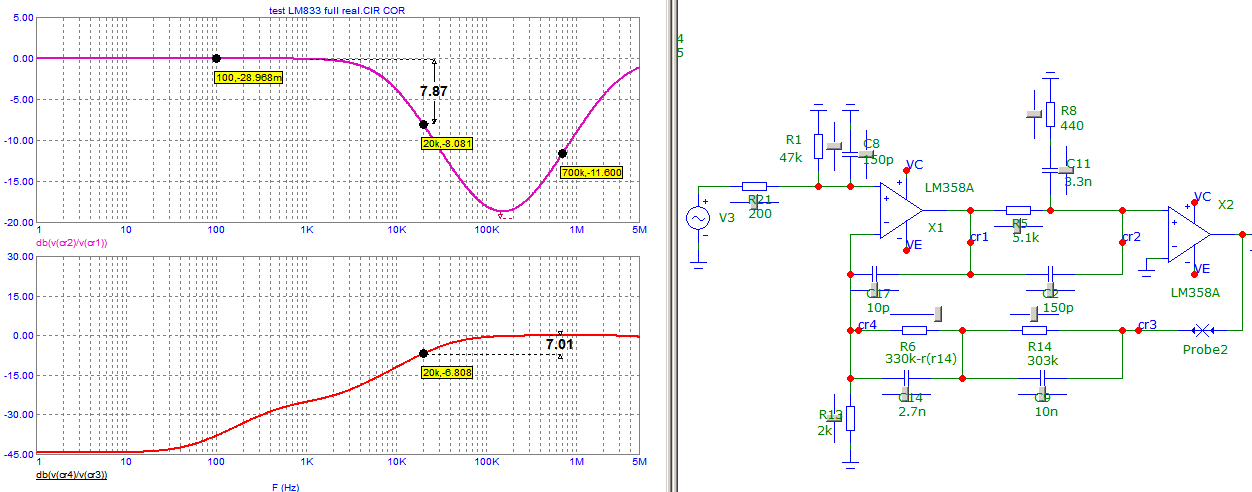Screen dimensions: 1252x492
Task: Click the node label 'cr3'
Action: pyautogui.click(x=1148, y=324)
